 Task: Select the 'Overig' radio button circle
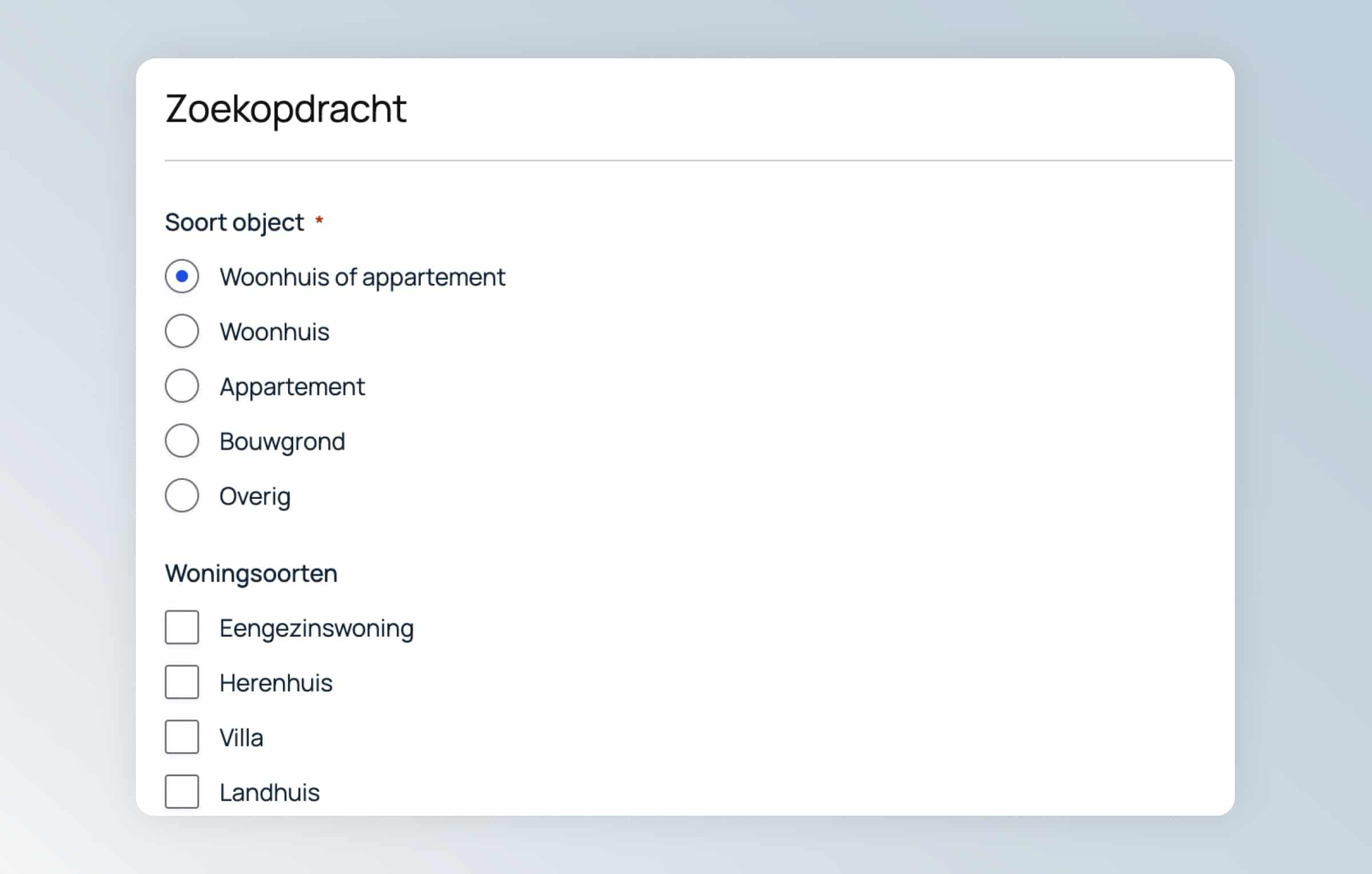[182, 496]
